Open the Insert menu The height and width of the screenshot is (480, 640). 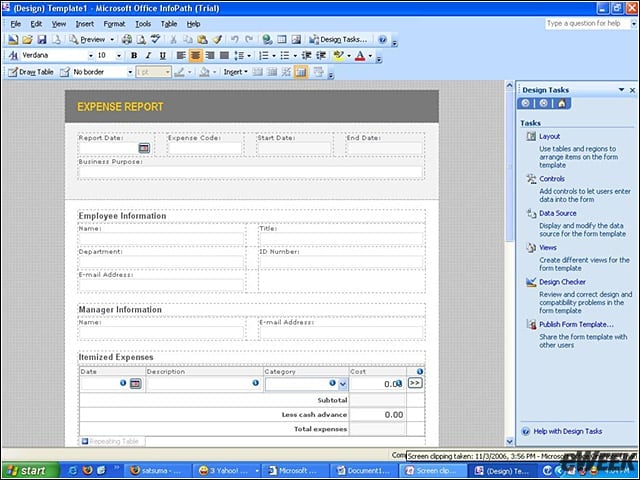(x=84, y=24)
